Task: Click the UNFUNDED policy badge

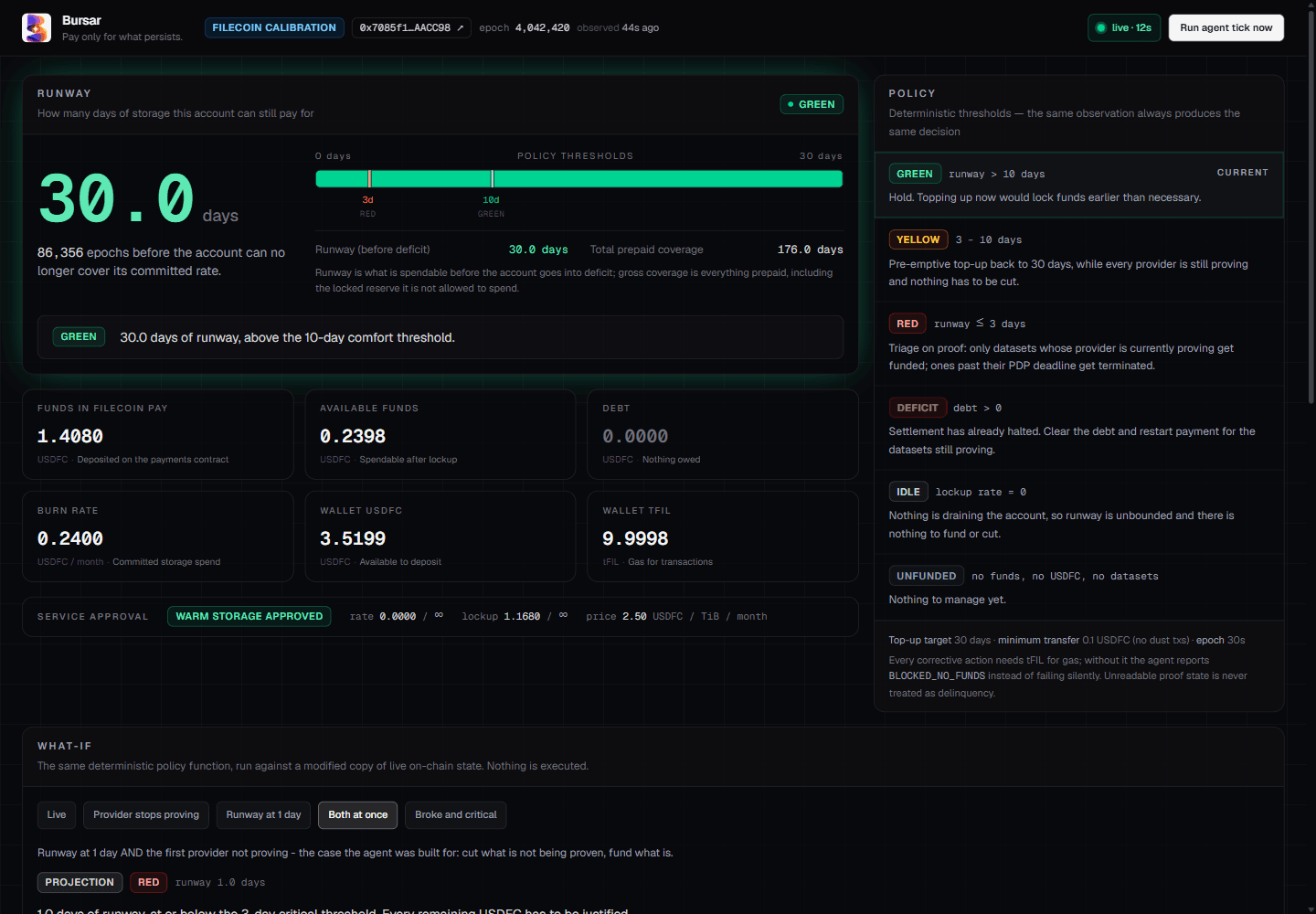Action: click(x=927, y=576)
